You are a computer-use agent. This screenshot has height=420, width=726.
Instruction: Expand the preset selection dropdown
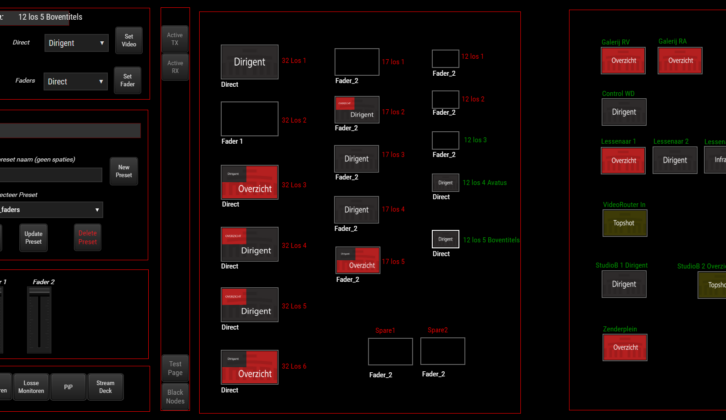coord(50,210)
